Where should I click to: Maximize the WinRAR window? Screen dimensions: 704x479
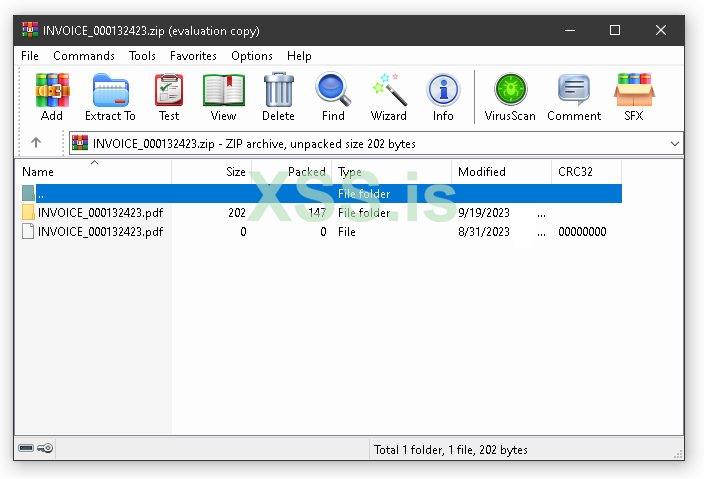coord(615,30)
